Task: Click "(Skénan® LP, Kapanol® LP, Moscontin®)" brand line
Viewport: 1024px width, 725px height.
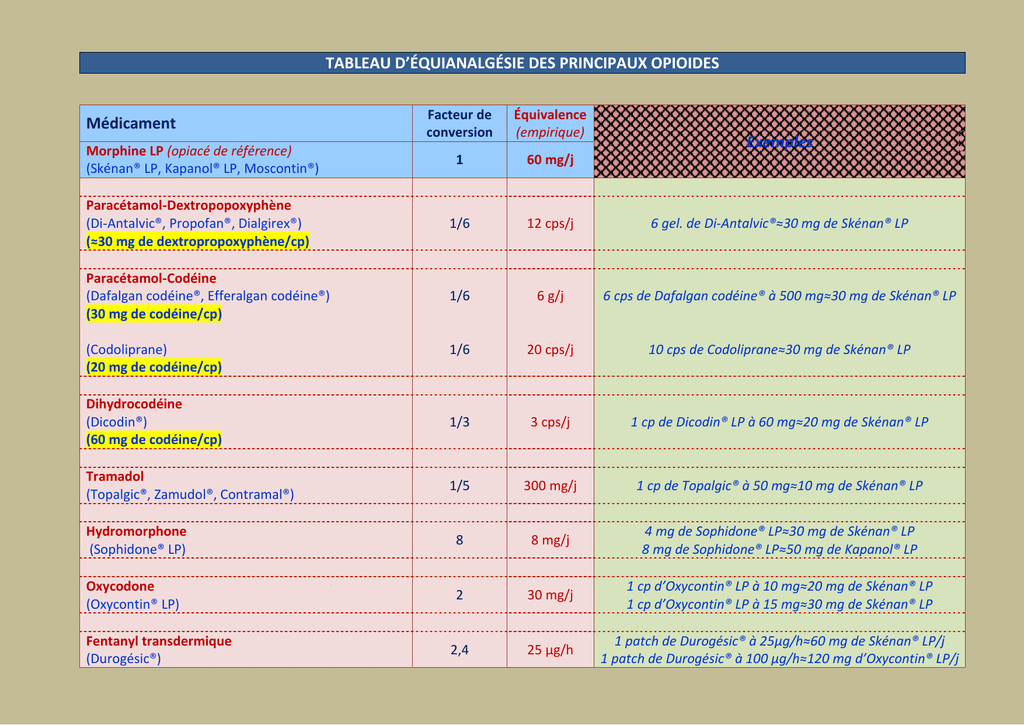Action: [x=202, y=169]
